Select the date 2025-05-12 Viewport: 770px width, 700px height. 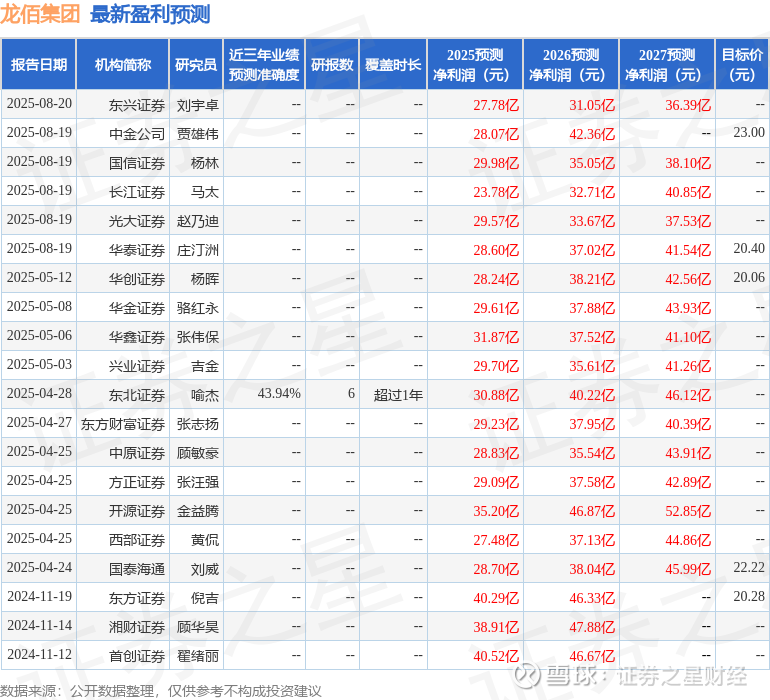39,278
